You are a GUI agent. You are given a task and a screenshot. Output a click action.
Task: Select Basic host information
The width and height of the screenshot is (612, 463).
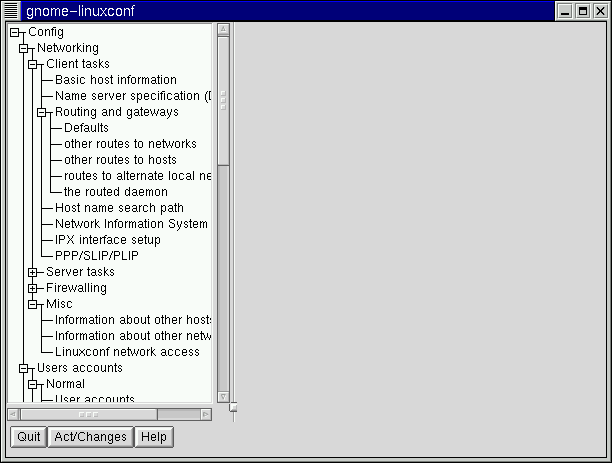[115, 80]
